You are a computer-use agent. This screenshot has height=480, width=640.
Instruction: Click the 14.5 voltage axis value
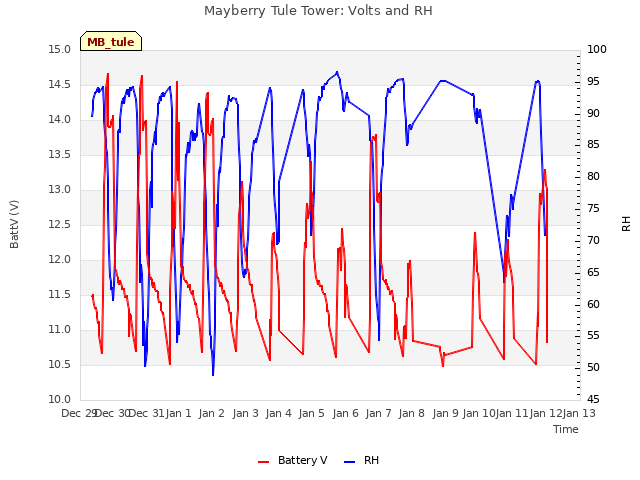coord(59,84)
